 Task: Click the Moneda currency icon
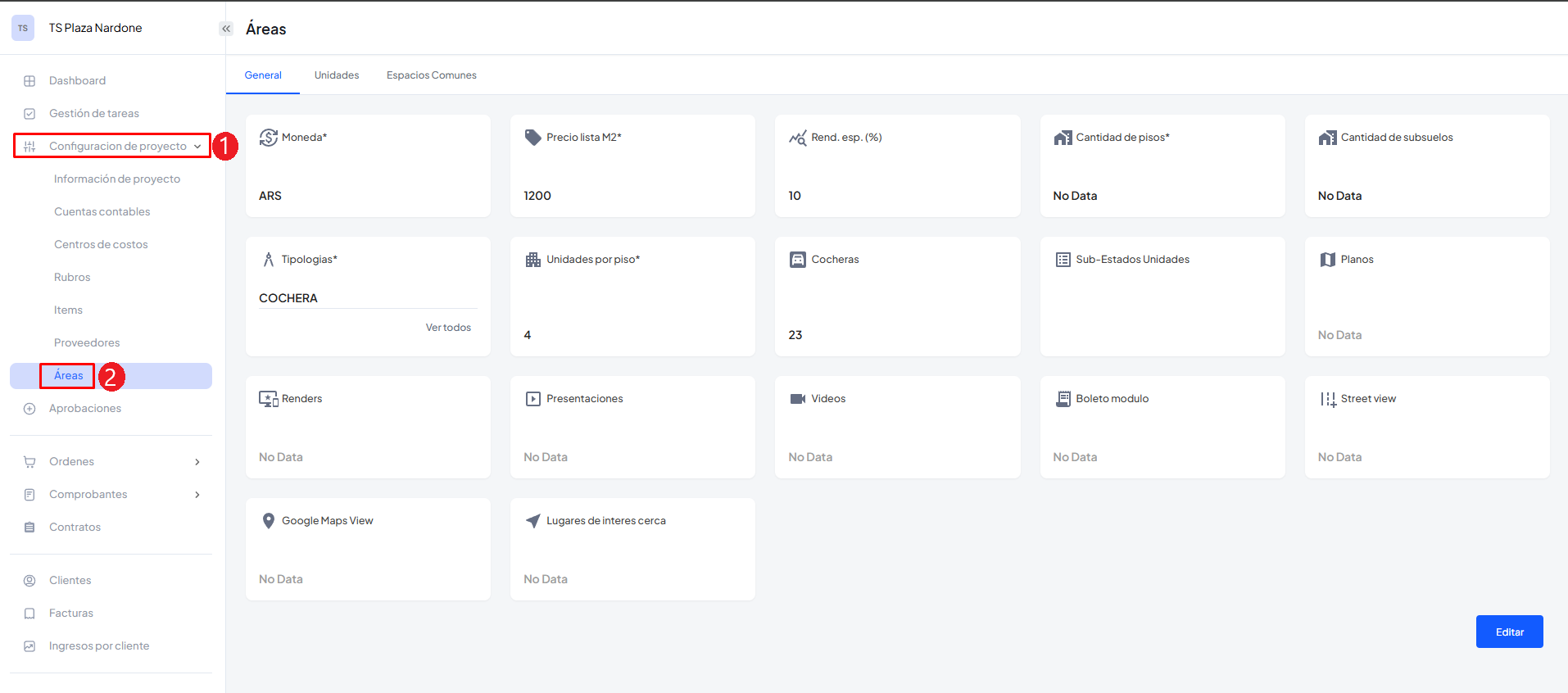click(x=268, y=138)
